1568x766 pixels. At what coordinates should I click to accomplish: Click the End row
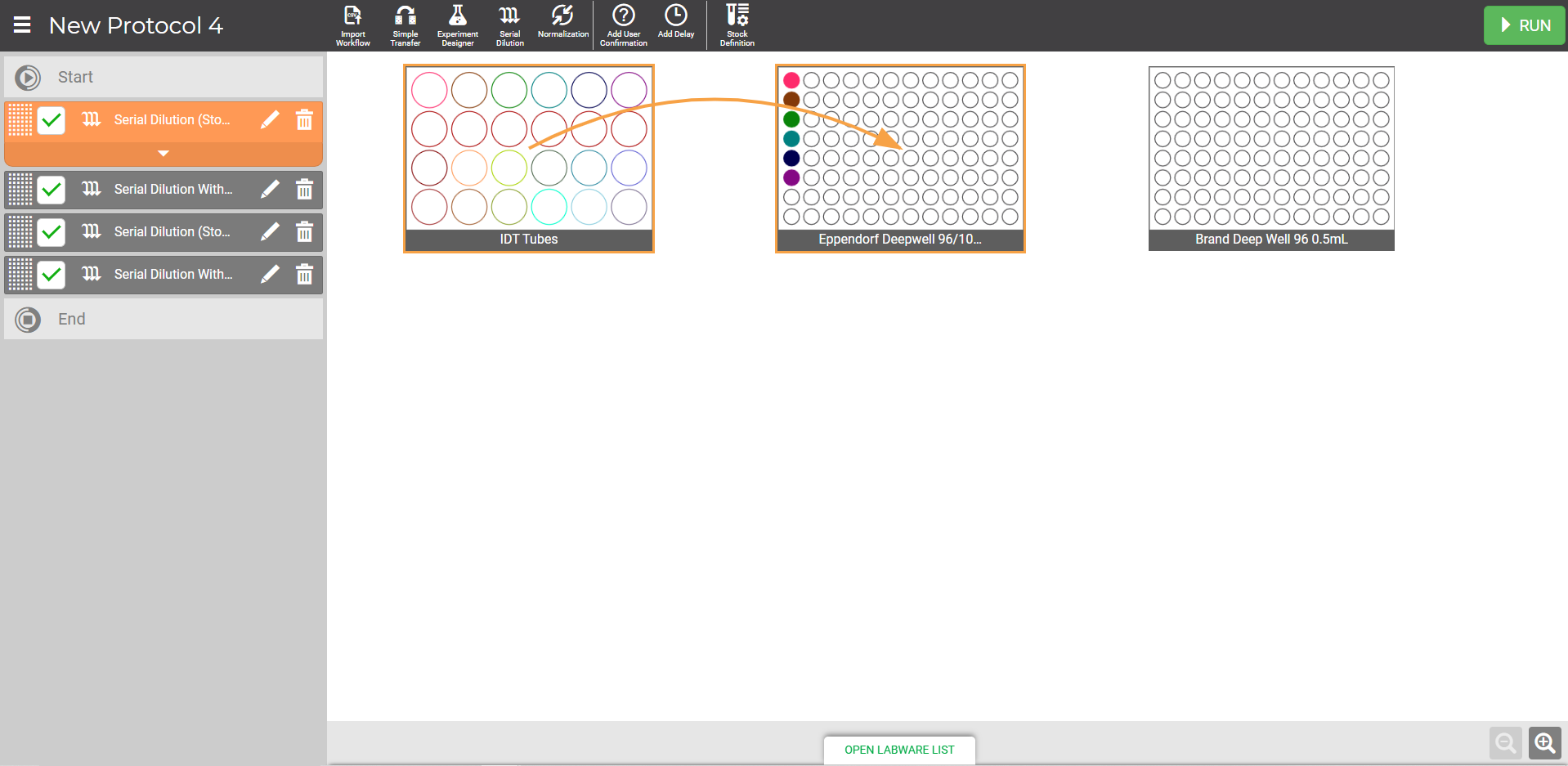click(164, 319)
